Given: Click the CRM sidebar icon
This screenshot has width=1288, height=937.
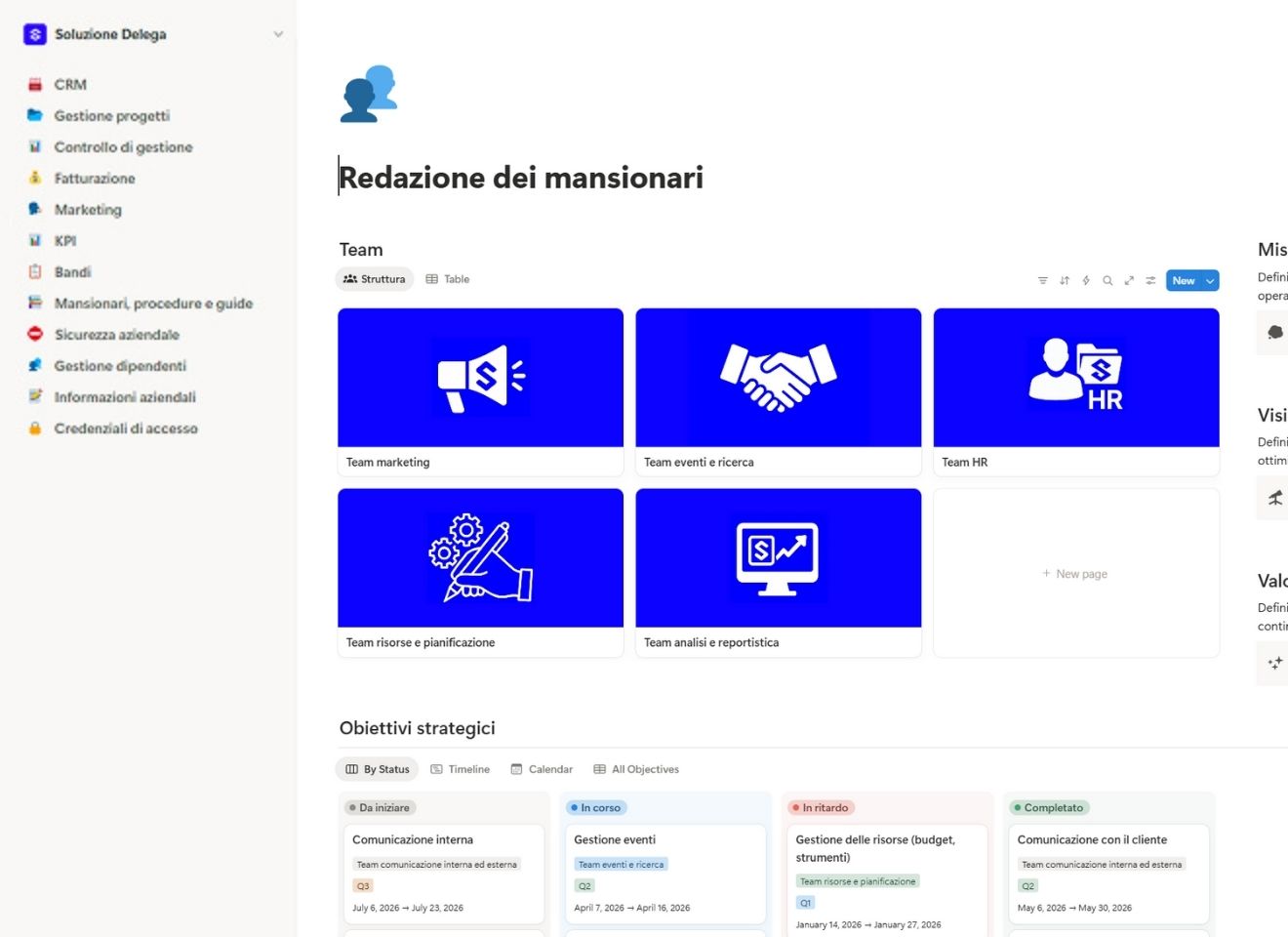Looking at the screenshot, I should coord(34,84).
